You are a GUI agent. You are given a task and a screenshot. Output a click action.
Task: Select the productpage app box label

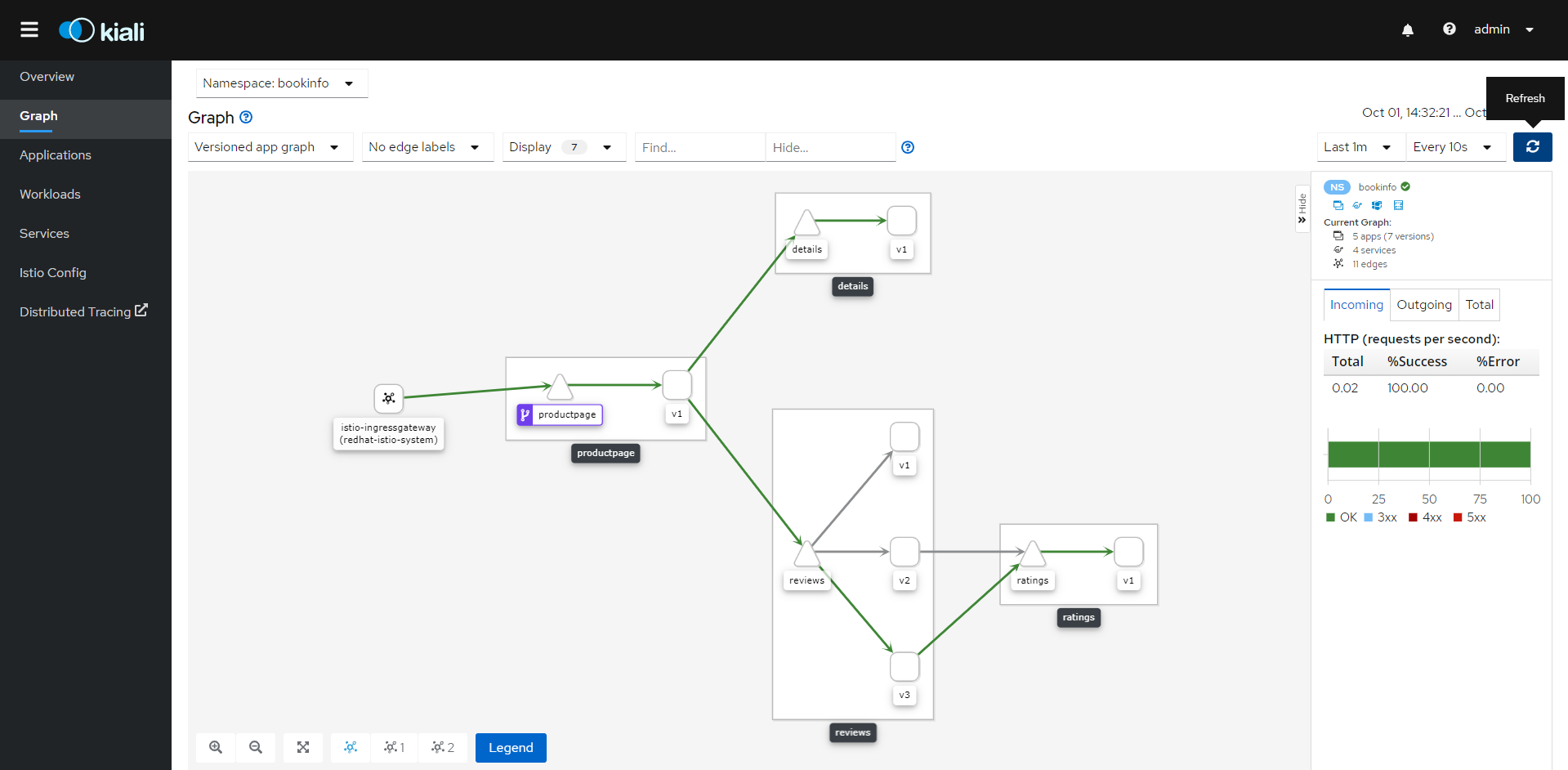605,453
